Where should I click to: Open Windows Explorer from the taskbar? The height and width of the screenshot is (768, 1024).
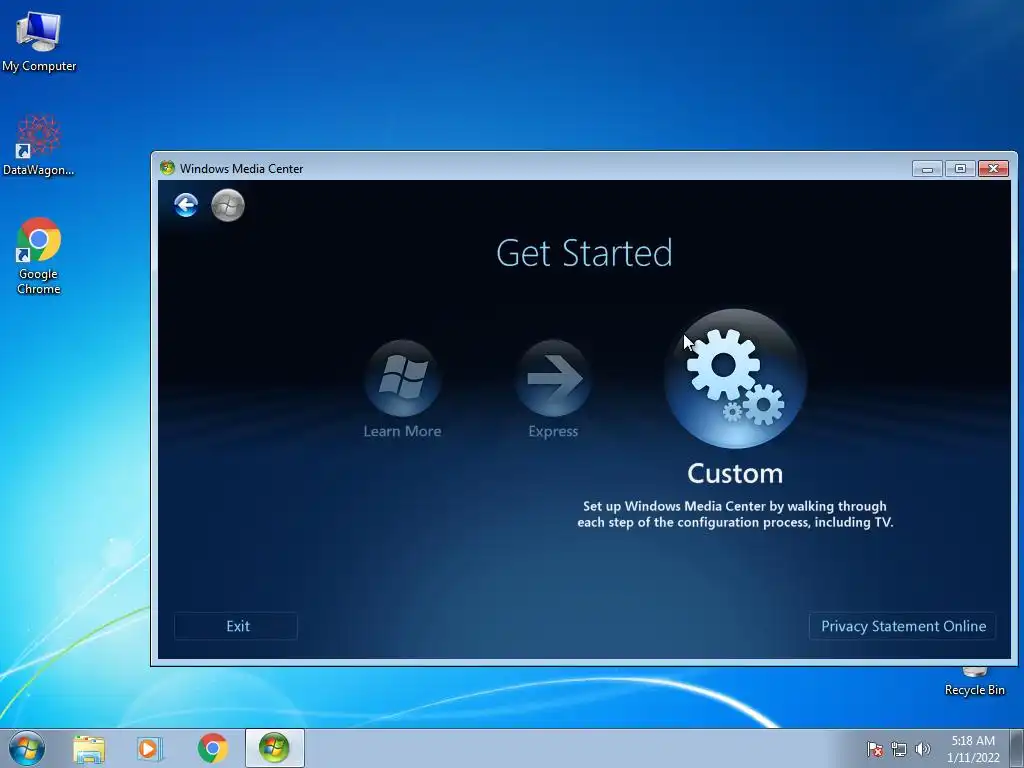click(x=89, y=748)
